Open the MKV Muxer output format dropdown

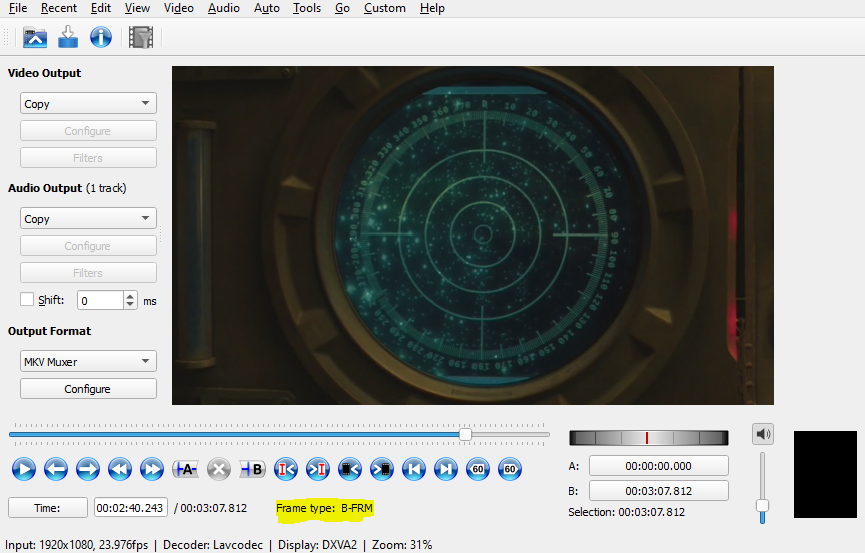pos(88,361)
